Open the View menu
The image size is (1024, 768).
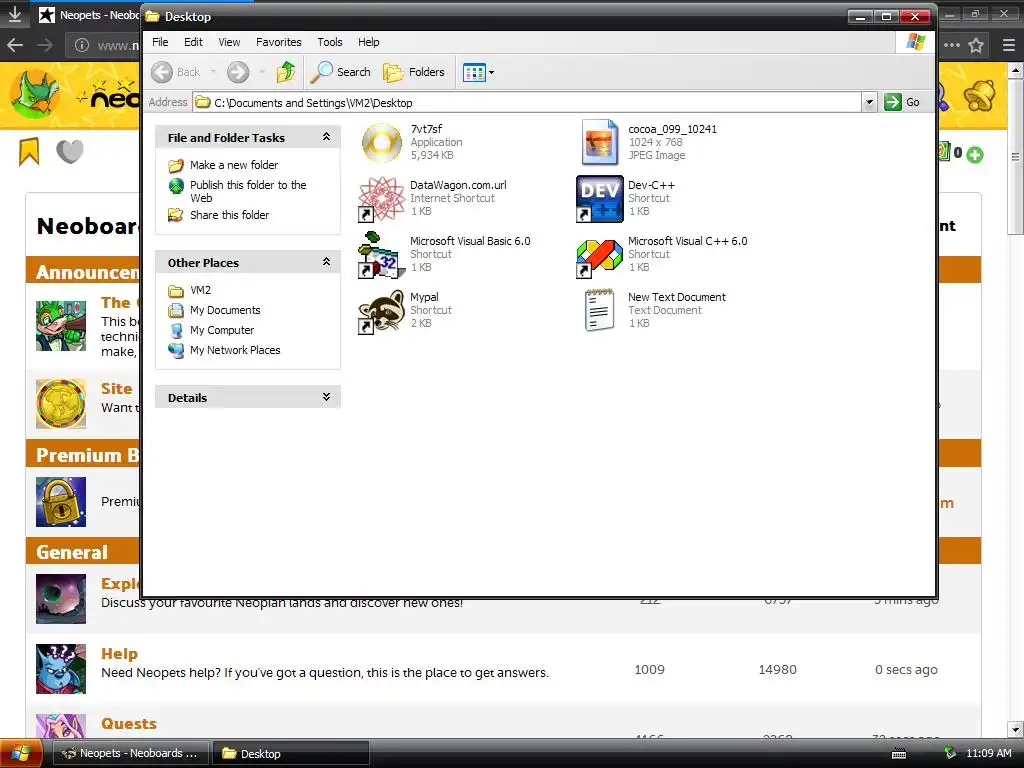click(229, 42)
